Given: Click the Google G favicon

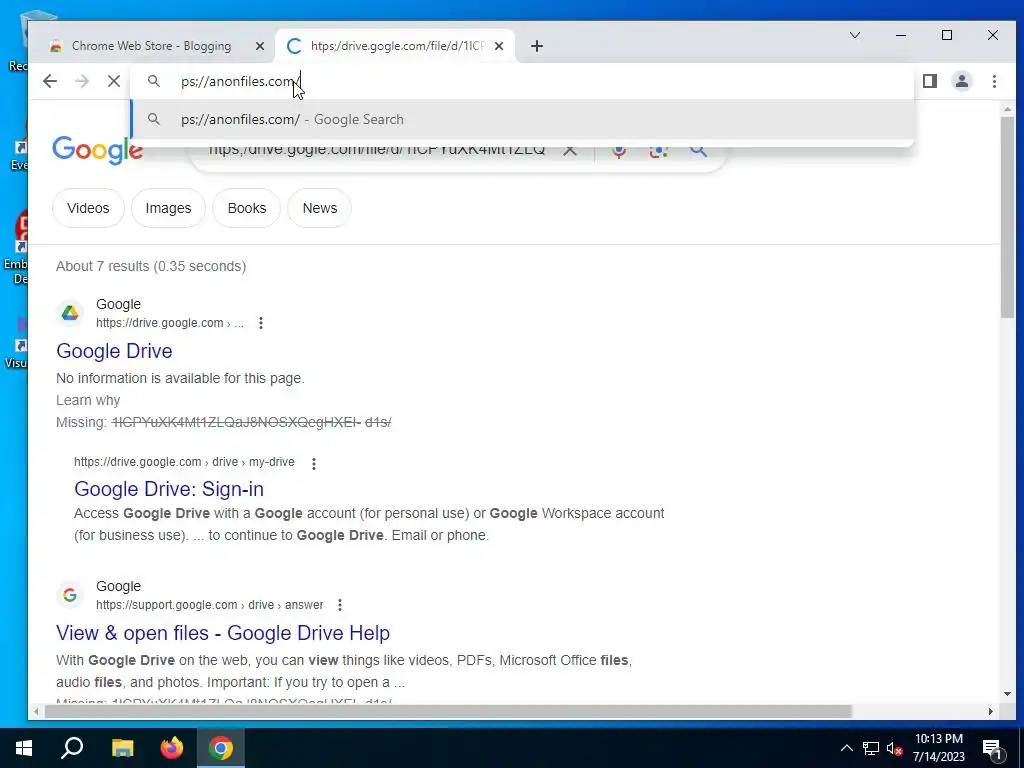Looking at the screenshot, I should [x=70, y=596].
